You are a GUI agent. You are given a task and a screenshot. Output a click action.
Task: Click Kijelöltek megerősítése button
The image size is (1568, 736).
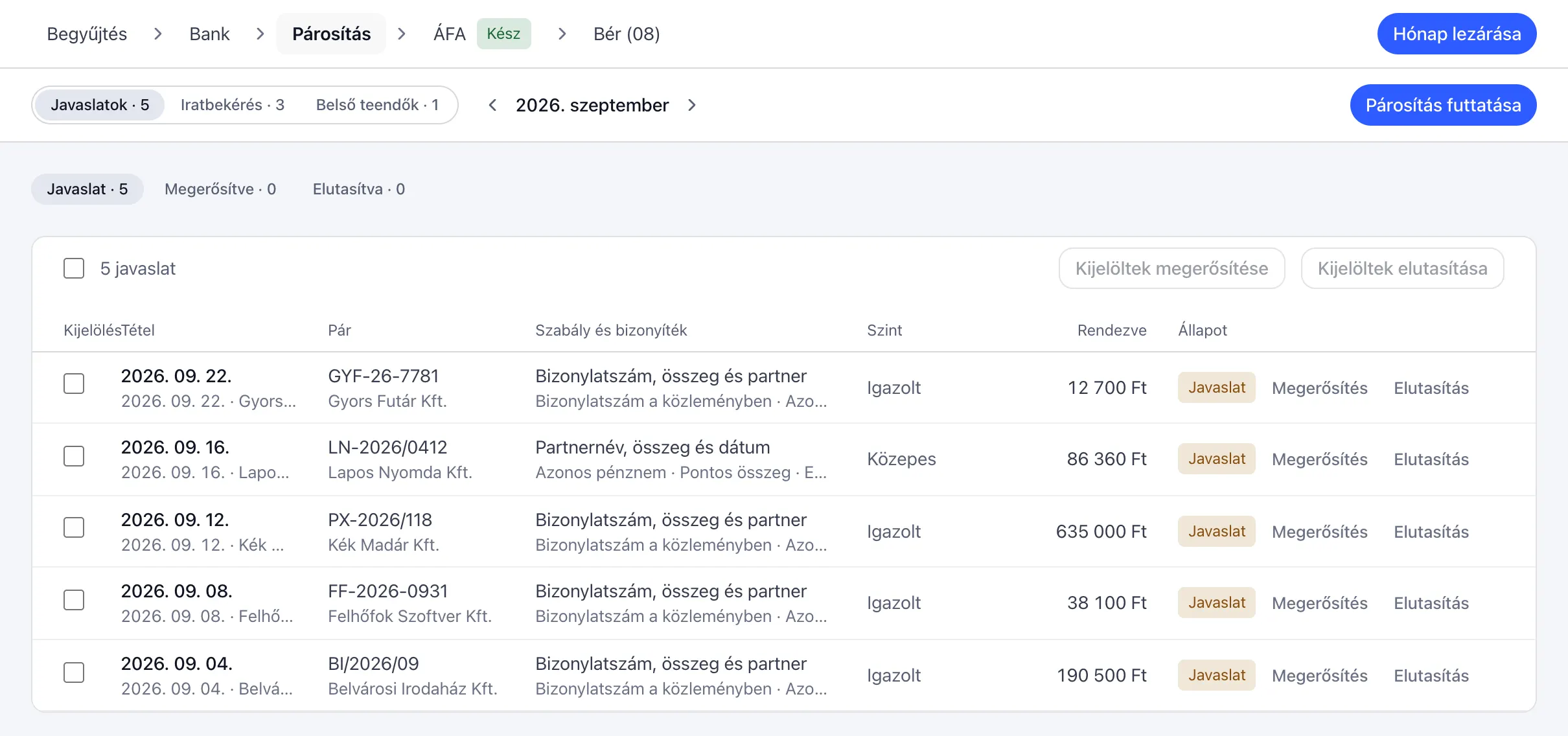click(1171, 268)
